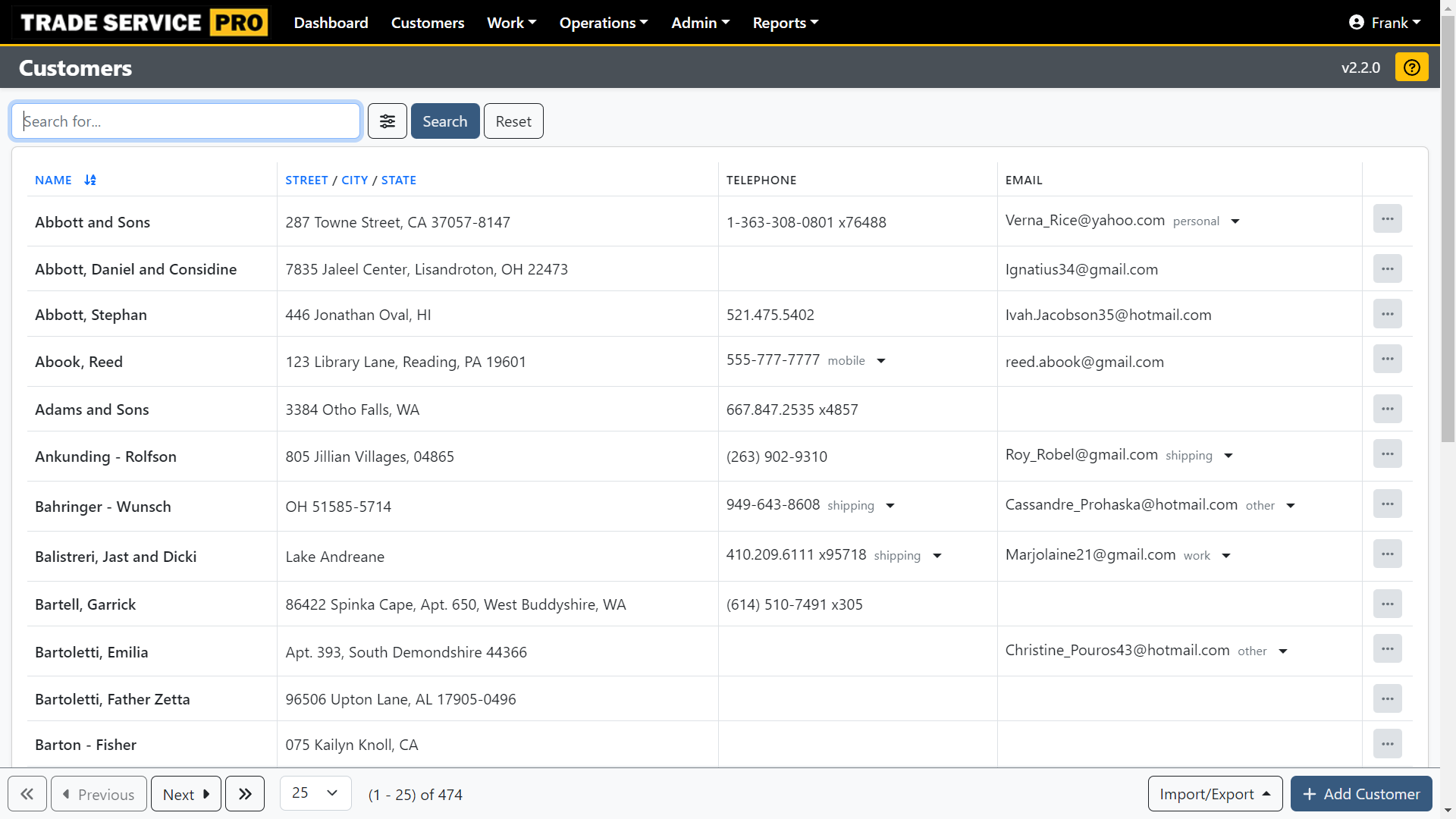The width and height of the screenshot is (1456, 819).
Task: Open email type dropdown for Verna_Rice
Action: (x=1234, y=221)
